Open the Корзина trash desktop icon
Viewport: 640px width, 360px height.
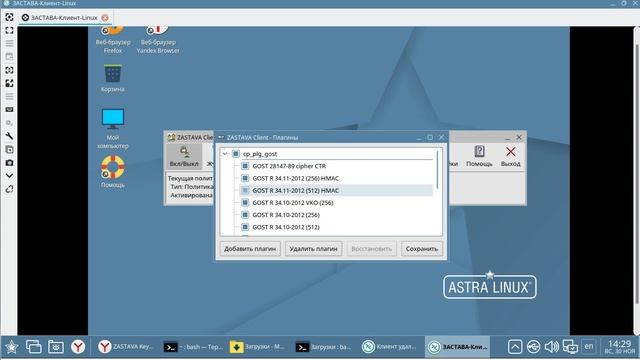(x=112, y=78)
